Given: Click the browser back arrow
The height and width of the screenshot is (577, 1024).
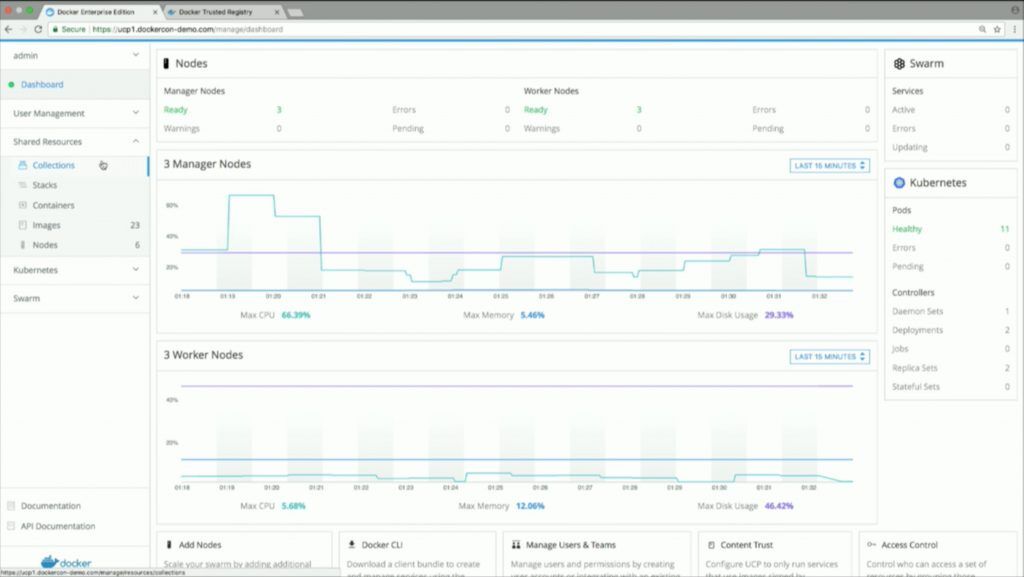Looking at the screenshot, I should pos(8,29).
